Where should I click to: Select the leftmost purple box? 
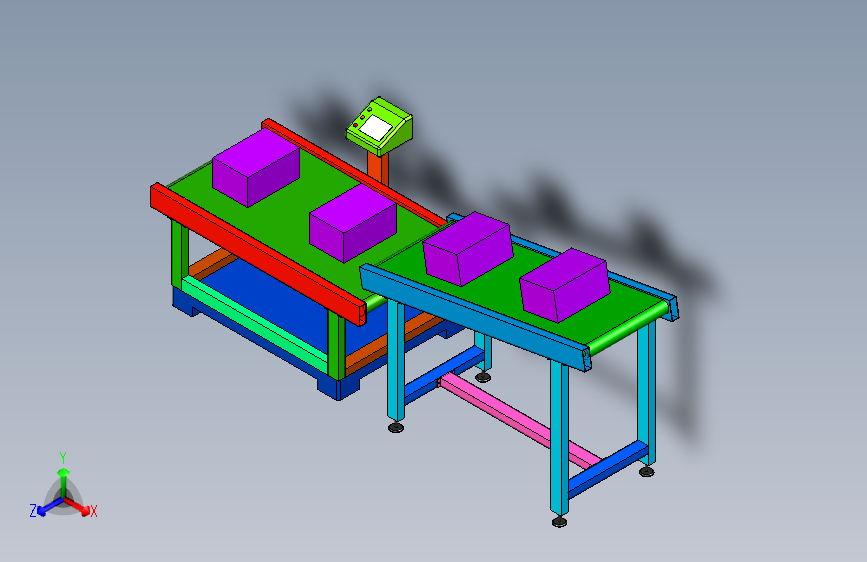[256, 168]
